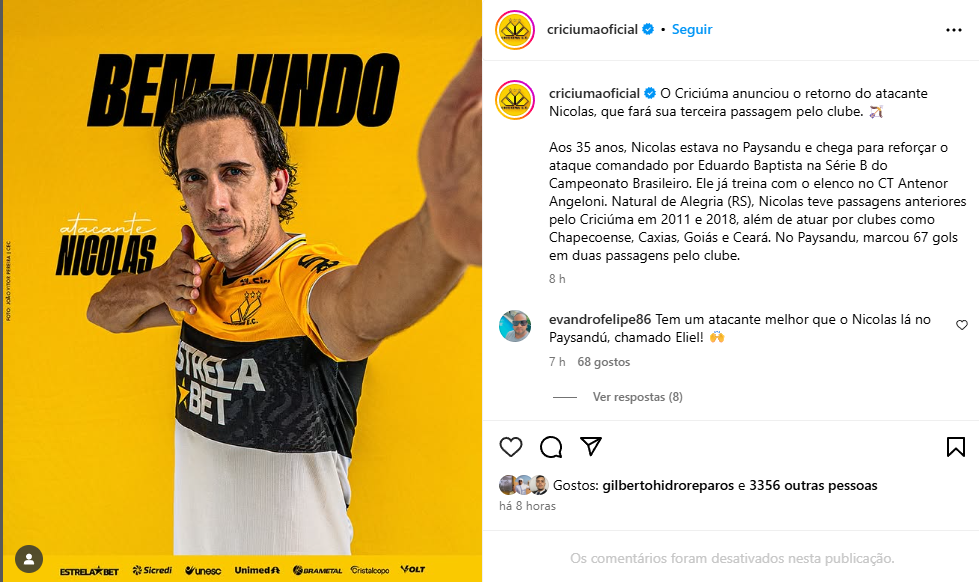Click the Nicolas welcome post image
Image resolution: width=979 pixels, height=582 pixels.
click(242, 291)
